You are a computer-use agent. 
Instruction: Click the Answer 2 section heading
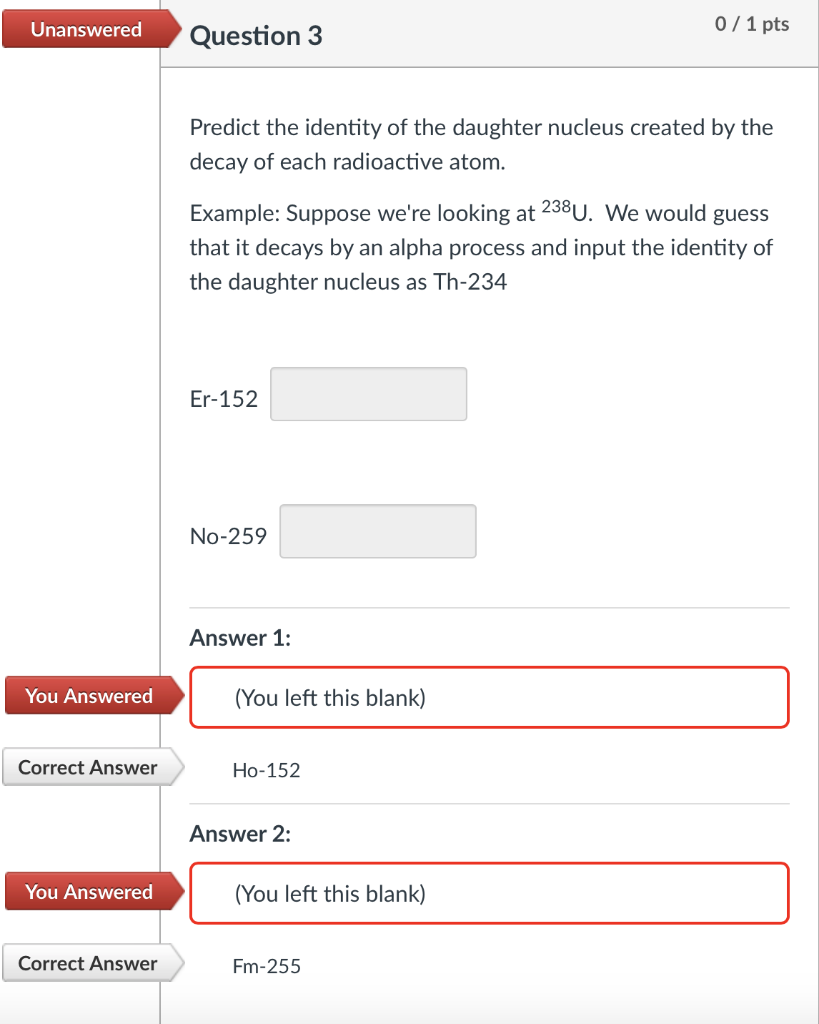240,833
